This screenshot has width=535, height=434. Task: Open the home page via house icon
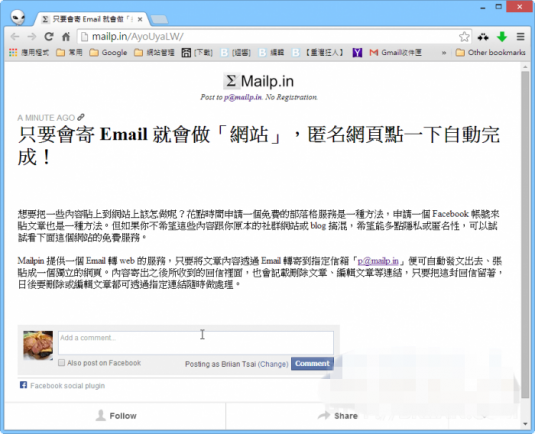(x=66, y=37)
